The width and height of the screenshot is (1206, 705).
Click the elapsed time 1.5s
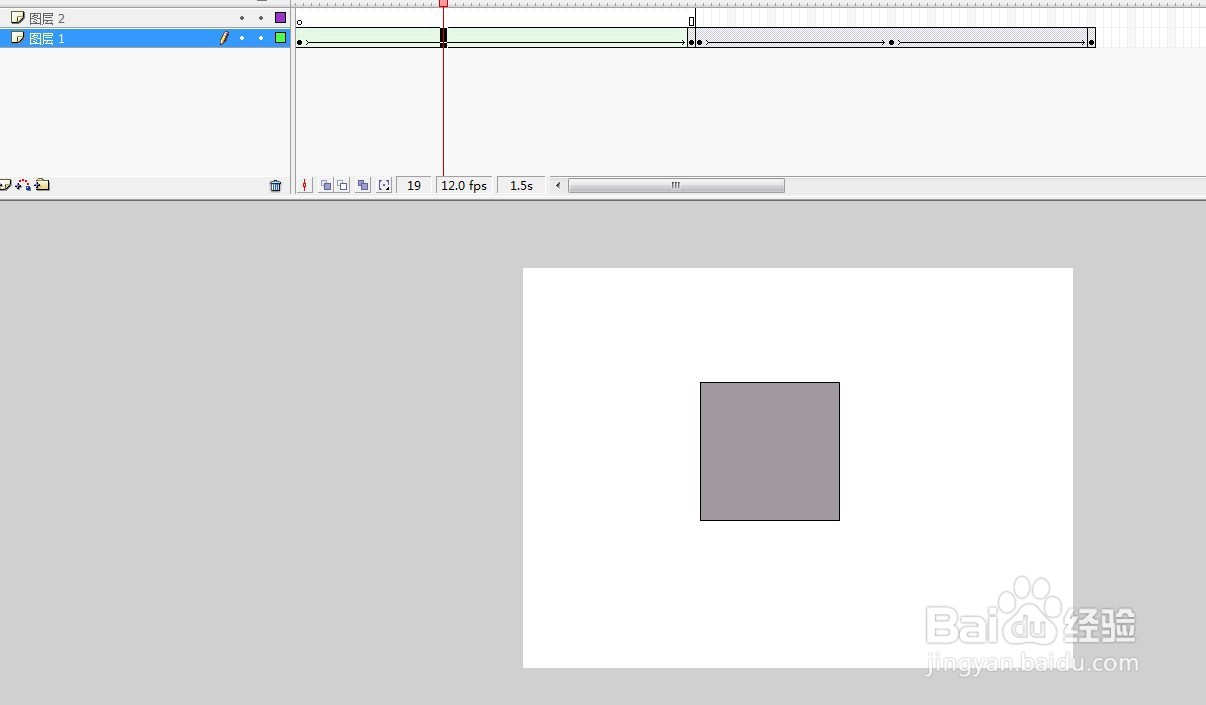(521, 185)
